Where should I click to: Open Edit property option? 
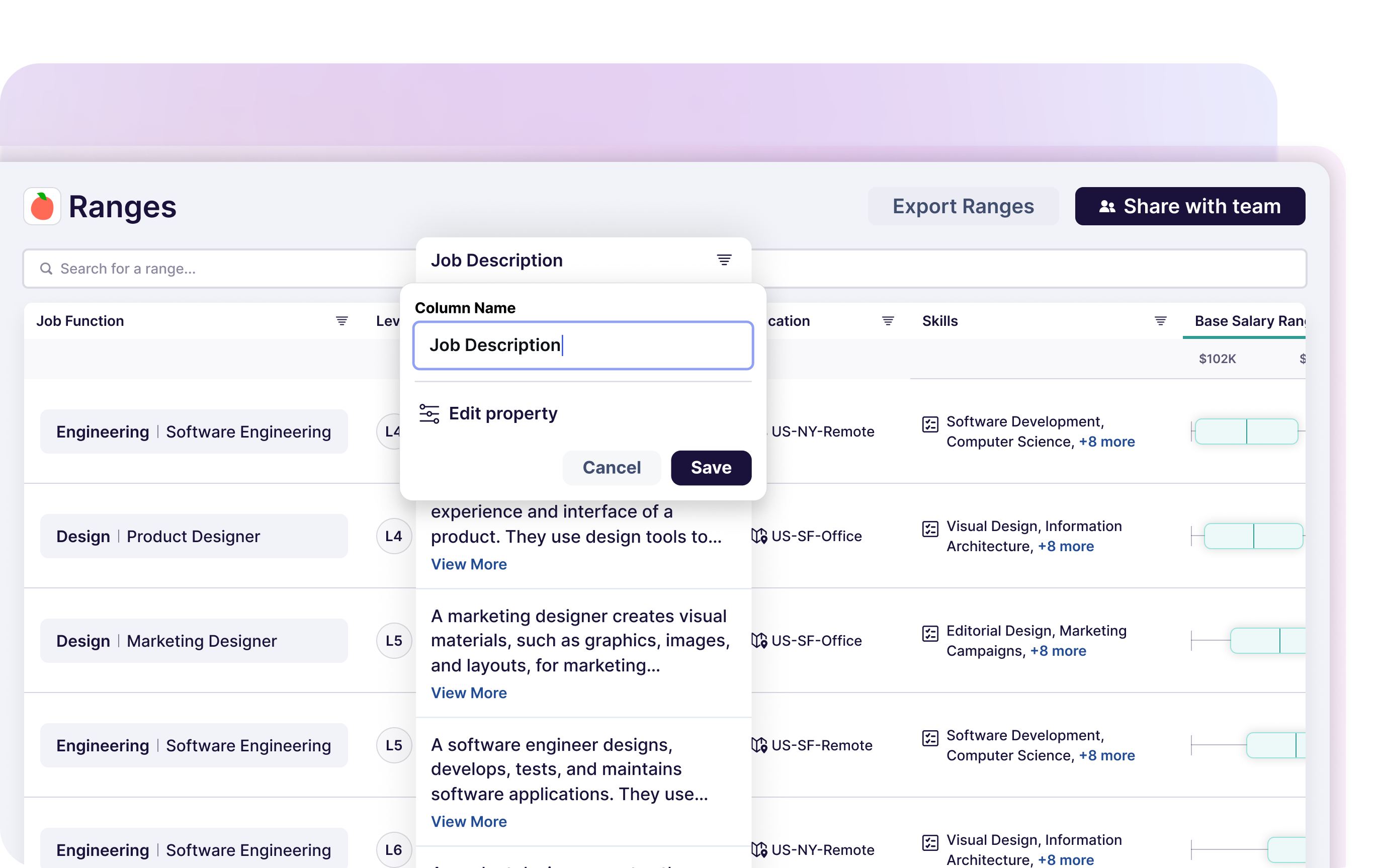(x=502, y=413)
